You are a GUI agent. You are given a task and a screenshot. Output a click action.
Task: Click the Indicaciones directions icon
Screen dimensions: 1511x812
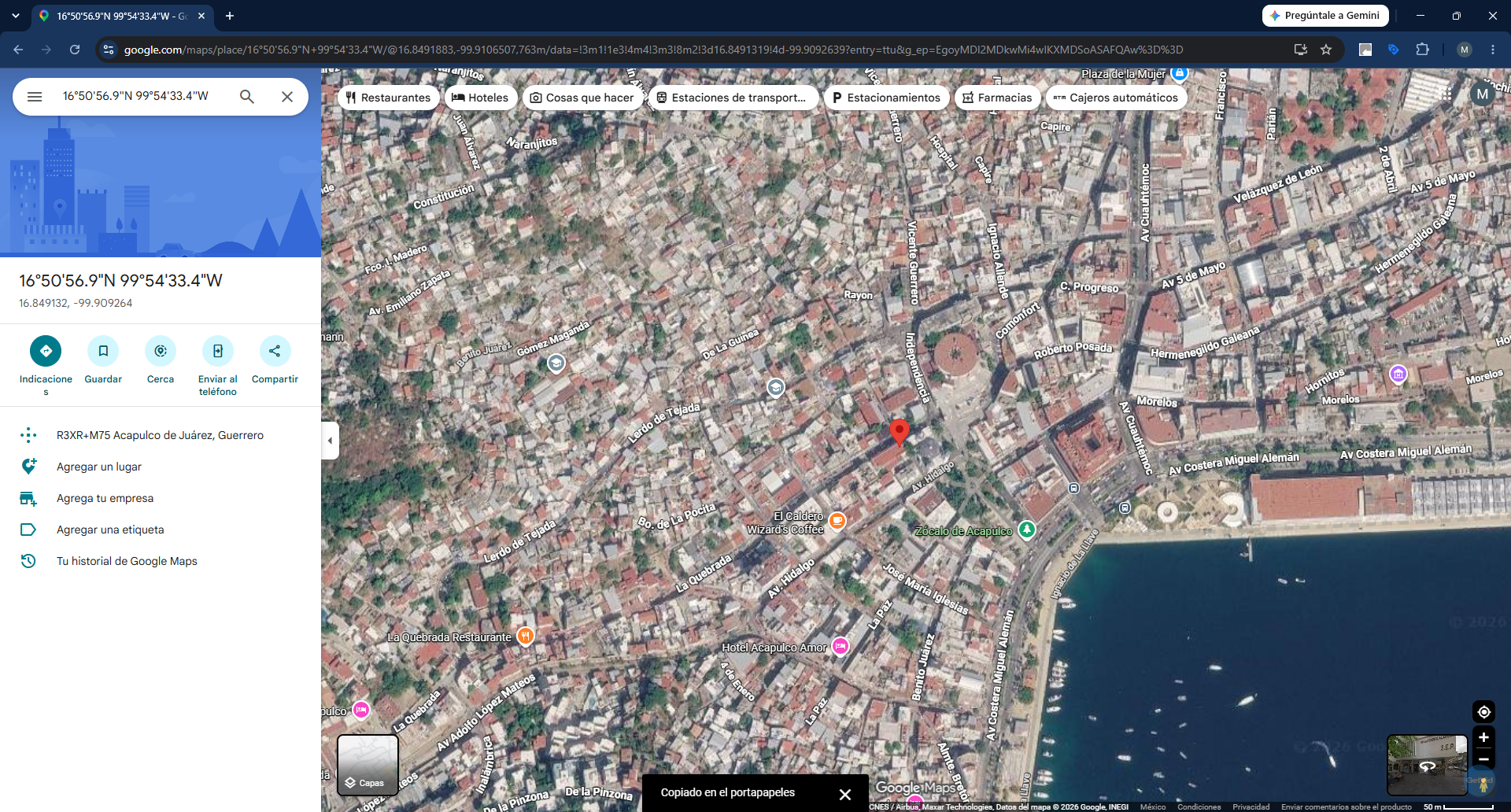pyautogui.click(x=46, y=351)
